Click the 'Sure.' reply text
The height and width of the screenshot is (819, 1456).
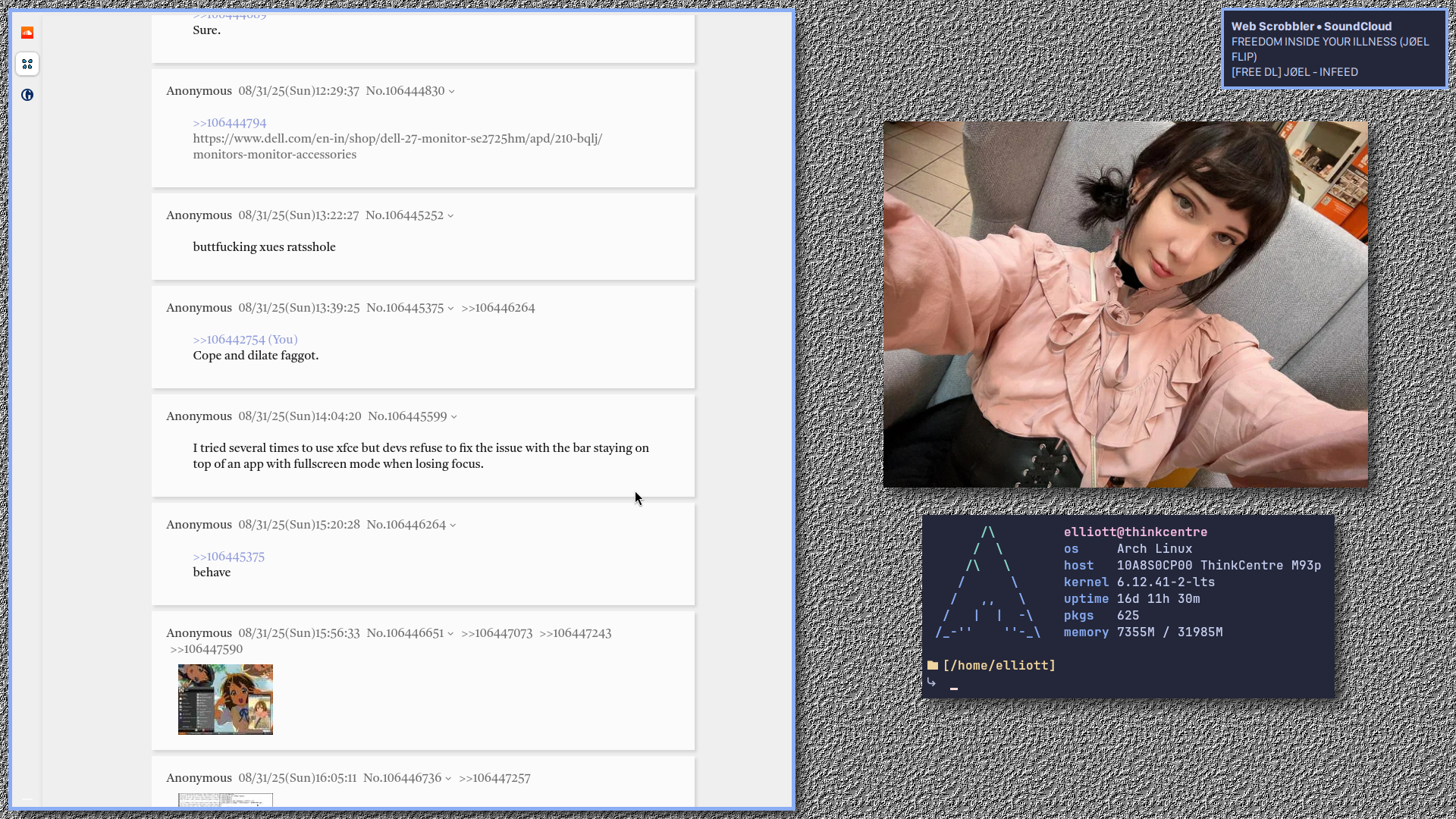tap(207, 30)
